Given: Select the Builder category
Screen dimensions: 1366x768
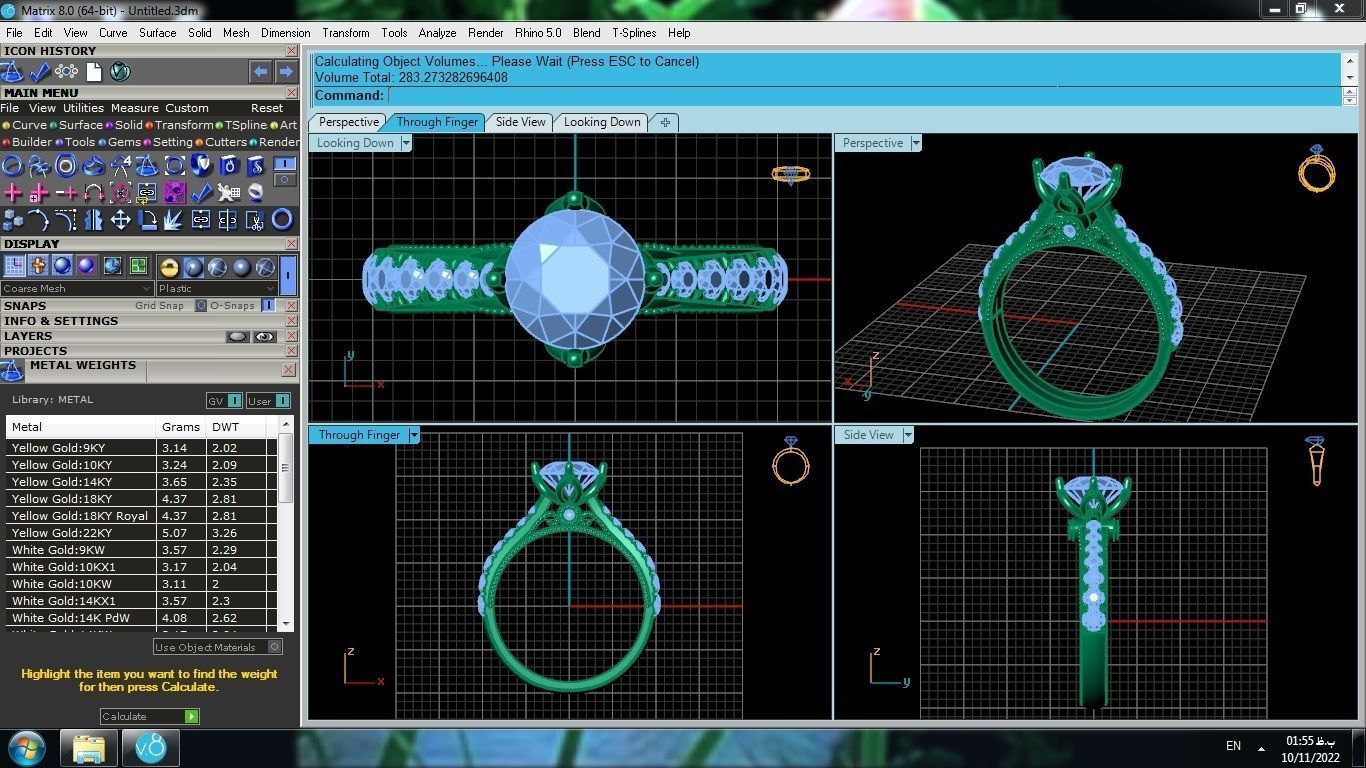Looking at the screenshot, I should click(26, 142).
